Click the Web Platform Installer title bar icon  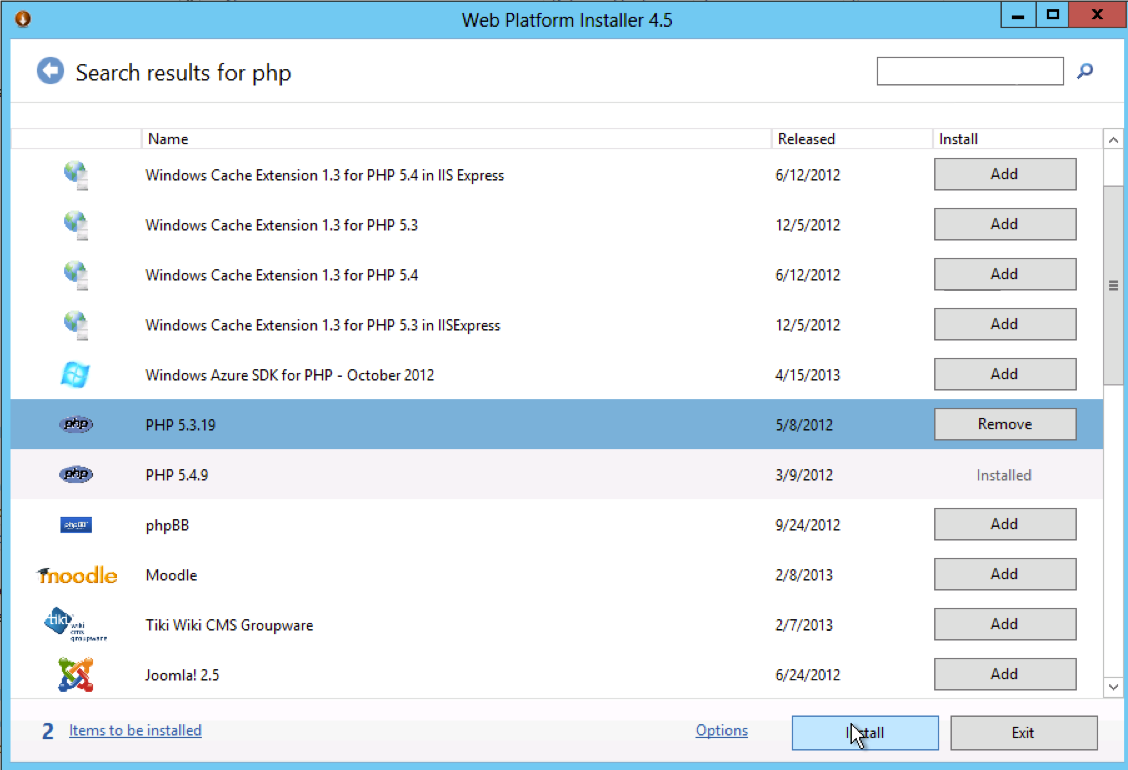tap(23, 19)
